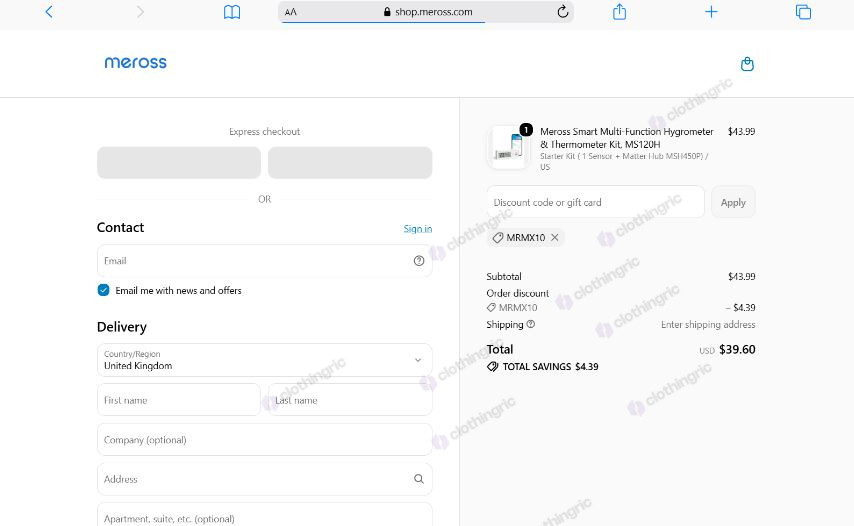Click TOTAL SAVINGS $4.39 text

click(x=550, y=366)
